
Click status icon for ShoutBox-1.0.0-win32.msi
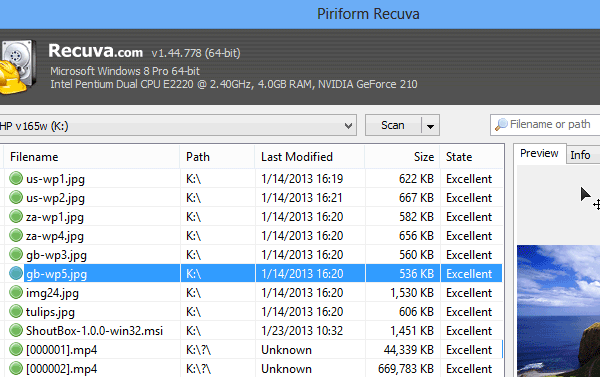coord(16,330)
